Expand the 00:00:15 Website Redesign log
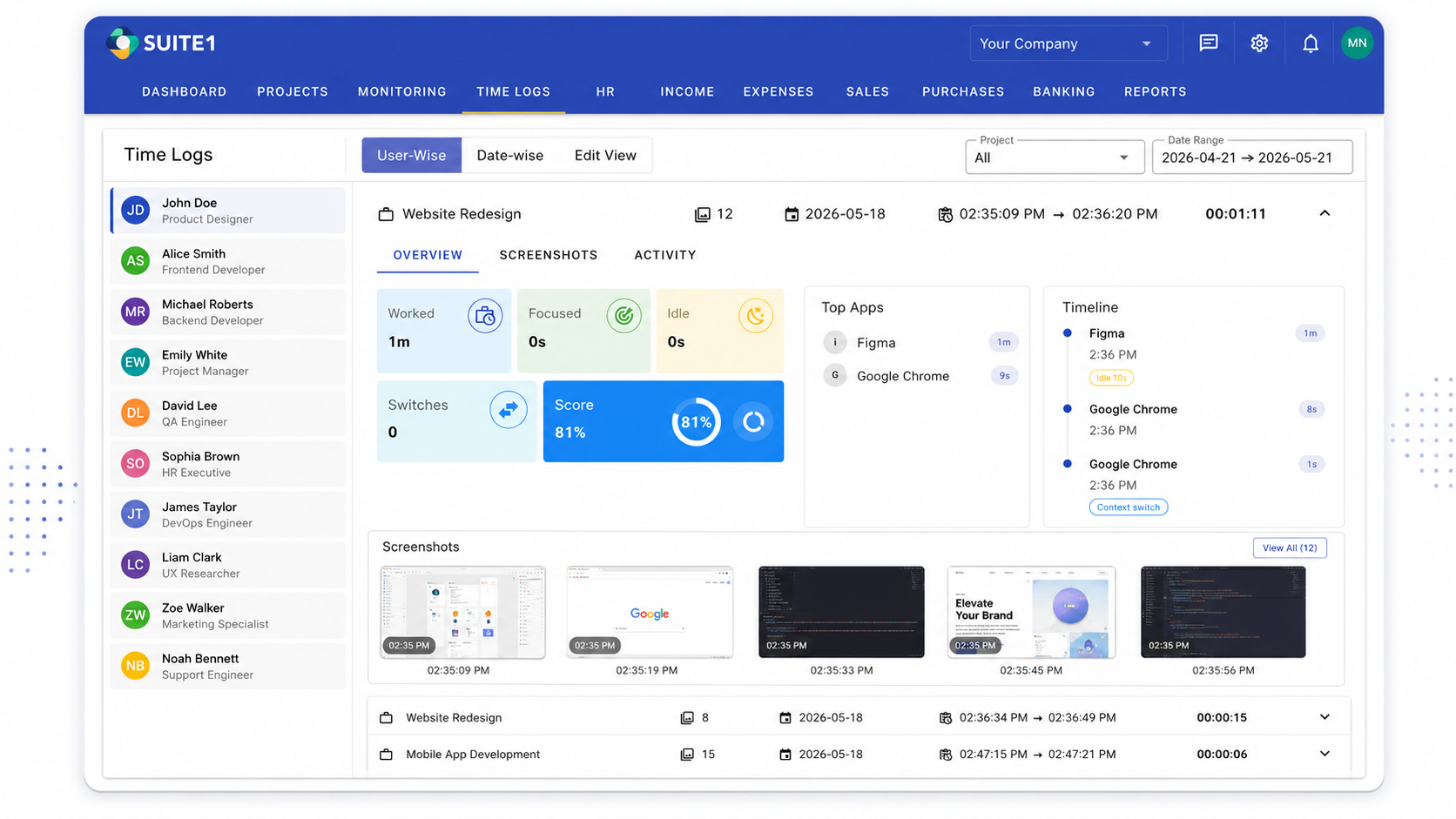Viewport: 1456px width, 819px height. [x=1325, y=717]
